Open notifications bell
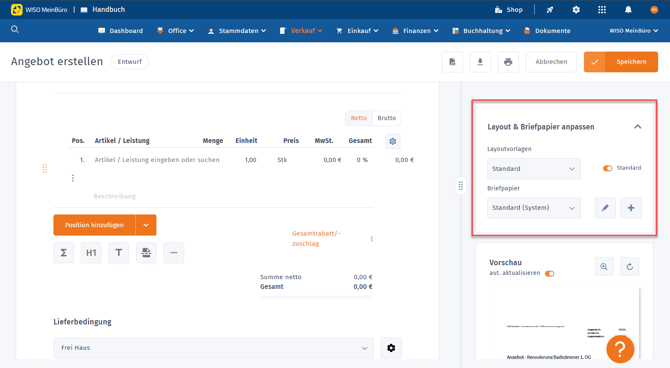670x368 pixels. (x=628, y=9)
